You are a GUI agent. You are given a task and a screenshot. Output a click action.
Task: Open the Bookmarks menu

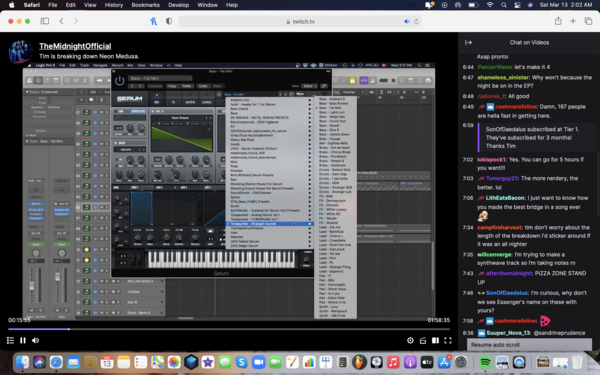tap(145, 5)
